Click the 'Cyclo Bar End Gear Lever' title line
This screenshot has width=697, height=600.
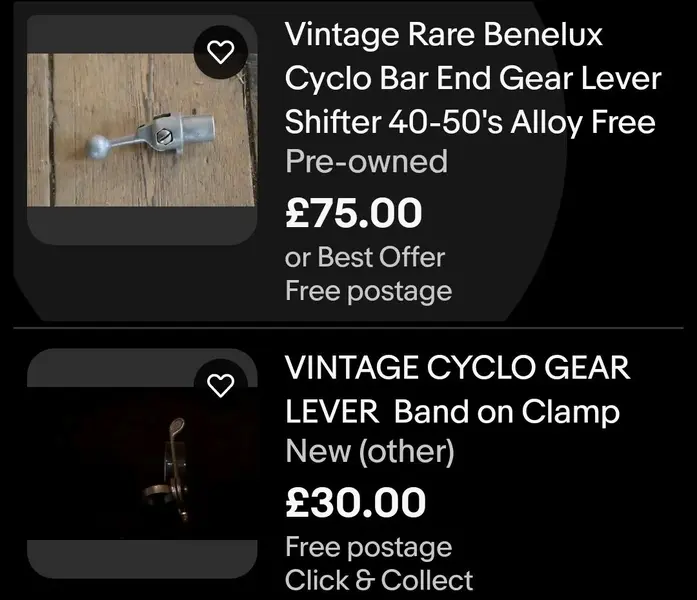tap(473, 79)
